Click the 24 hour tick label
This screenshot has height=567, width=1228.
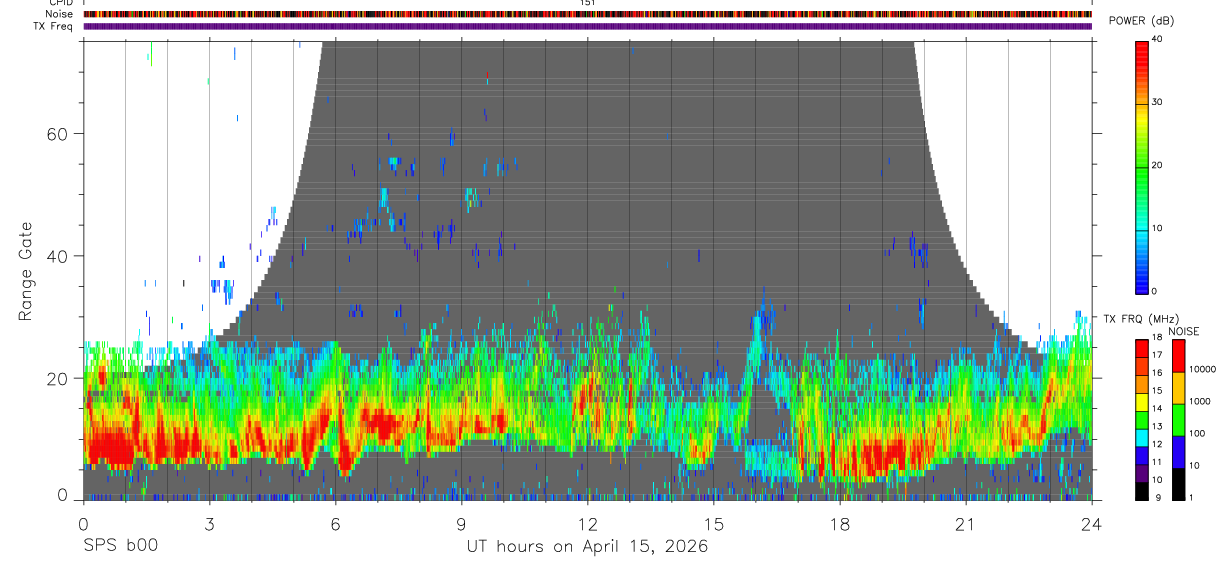coord(1092,524)
